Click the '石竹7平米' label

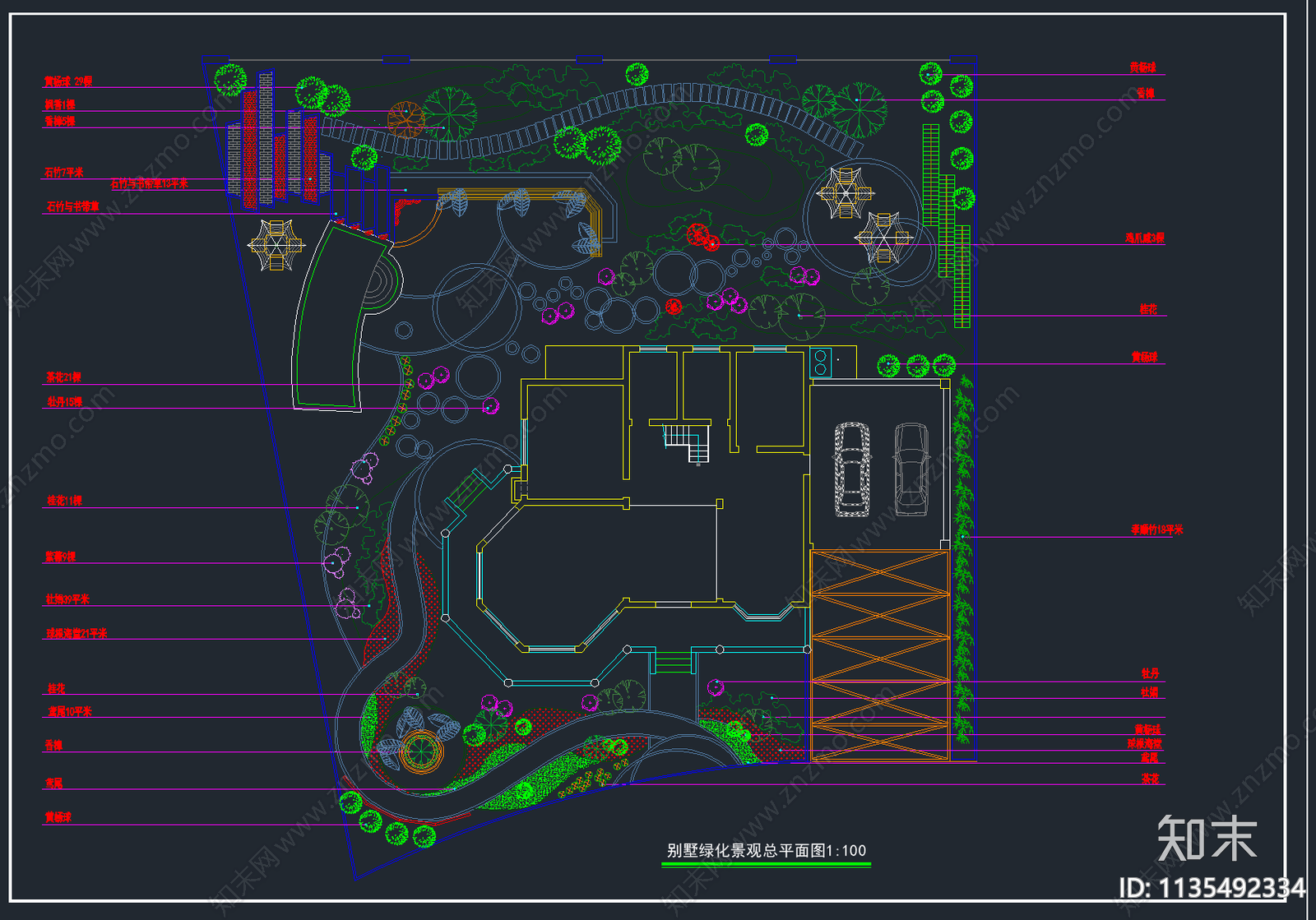tap(64, 173)
